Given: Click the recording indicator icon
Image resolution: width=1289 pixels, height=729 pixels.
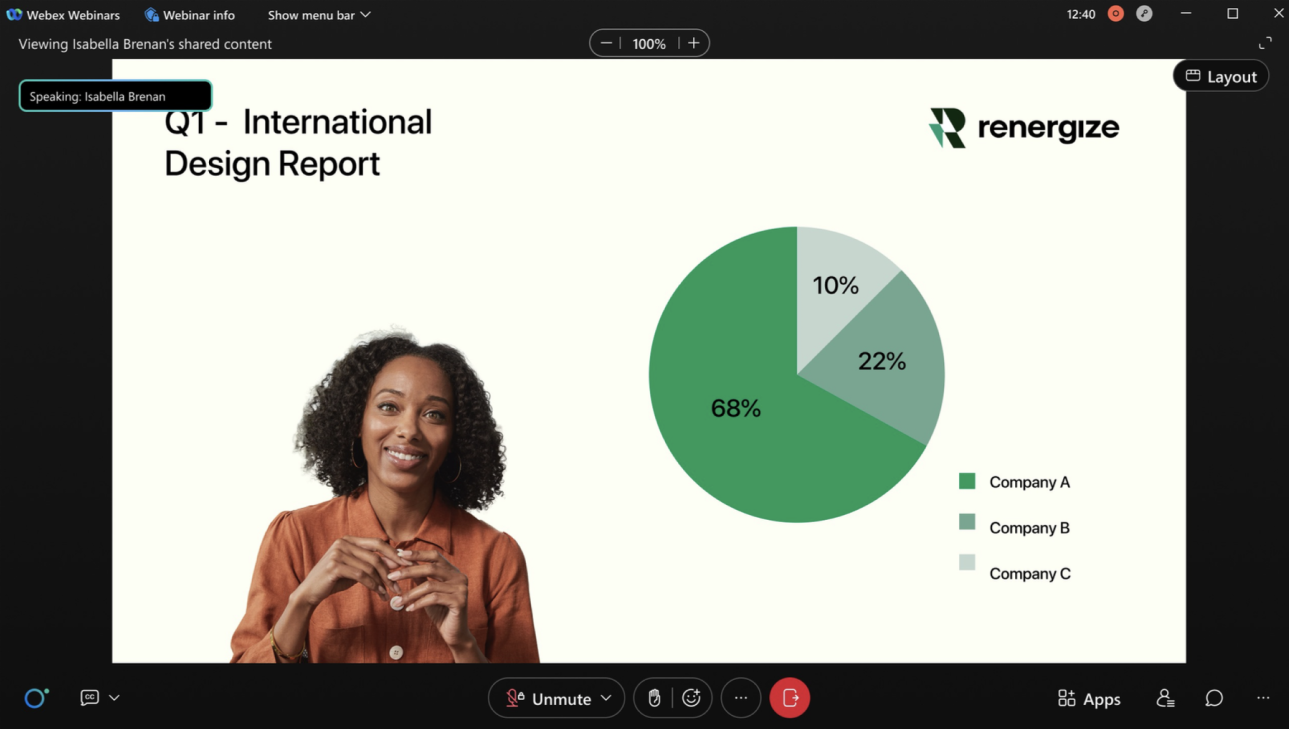Looking at the screenshot, I should click(x=1116, y=14).
